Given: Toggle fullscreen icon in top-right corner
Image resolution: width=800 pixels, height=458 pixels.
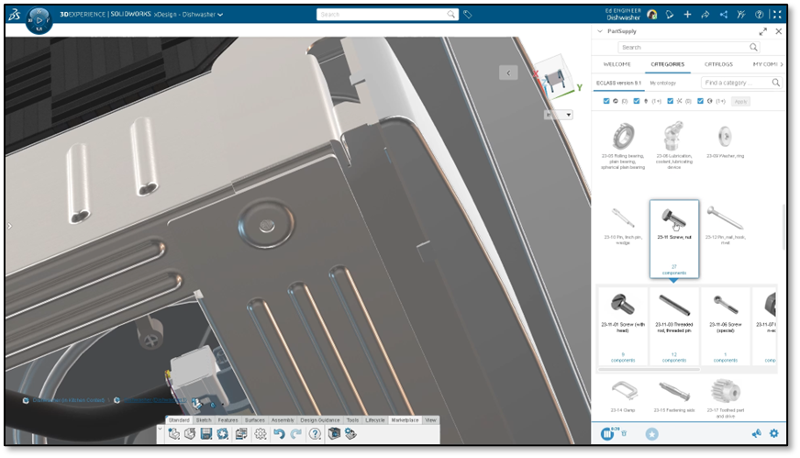Looking at the screenshot, I should pos(777,14).
